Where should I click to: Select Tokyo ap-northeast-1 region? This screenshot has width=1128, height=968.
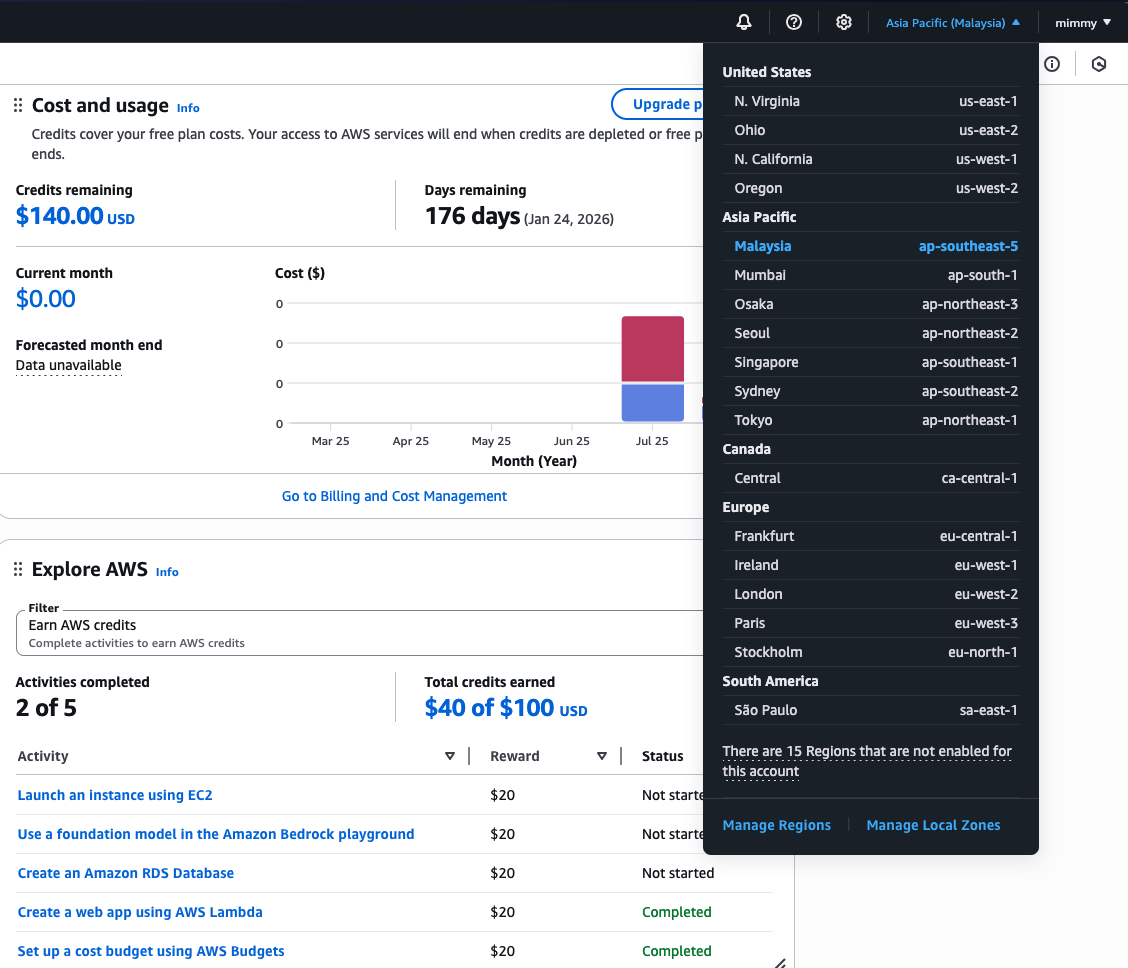pos(870,420)
